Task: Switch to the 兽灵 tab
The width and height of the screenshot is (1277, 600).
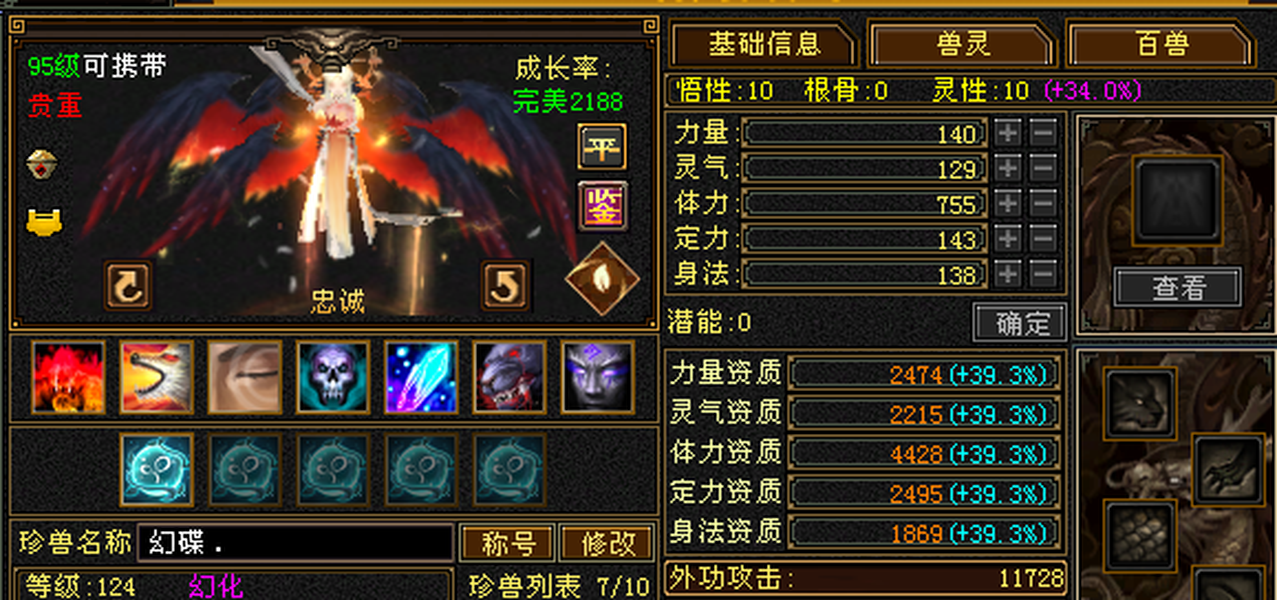Action: pyautogui.click(x=963, y=44)
